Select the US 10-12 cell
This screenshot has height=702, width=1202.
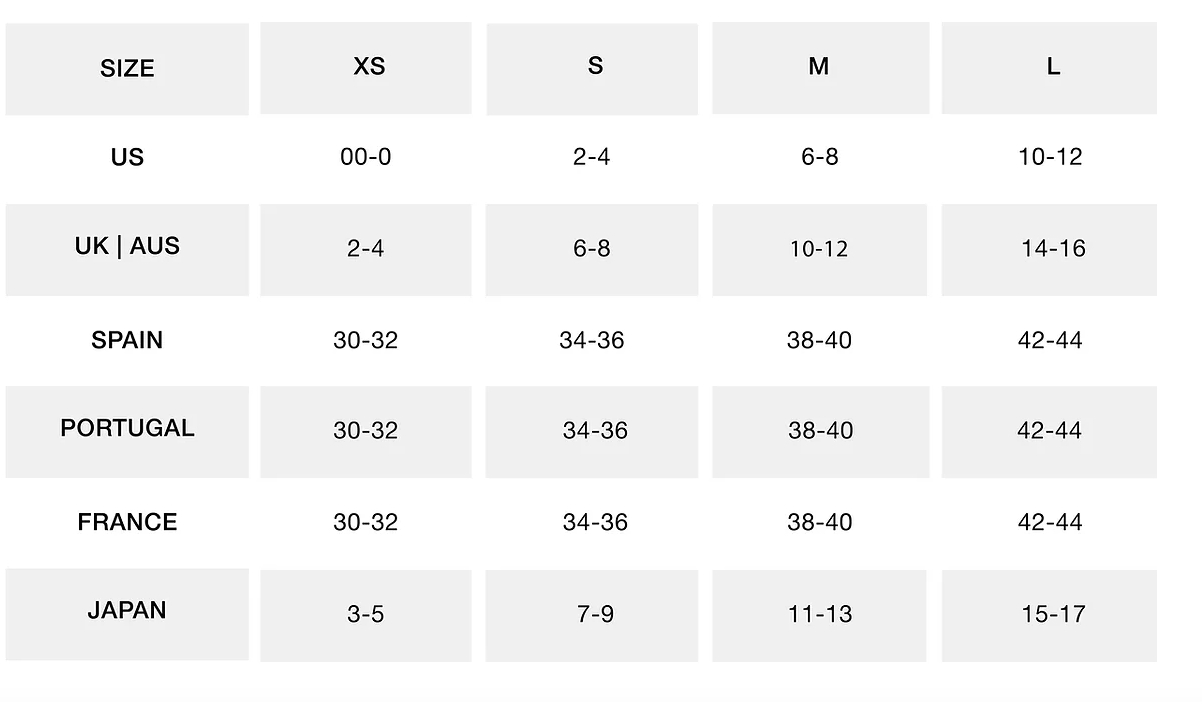tap(1050, 157)
